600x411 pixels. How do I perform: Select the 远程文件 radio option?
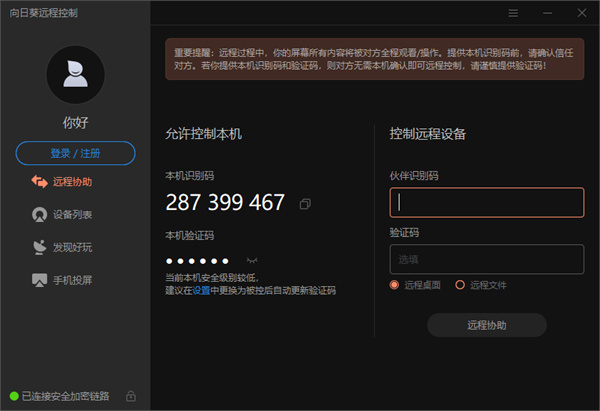pyautogui.click(x=460, y=285)
